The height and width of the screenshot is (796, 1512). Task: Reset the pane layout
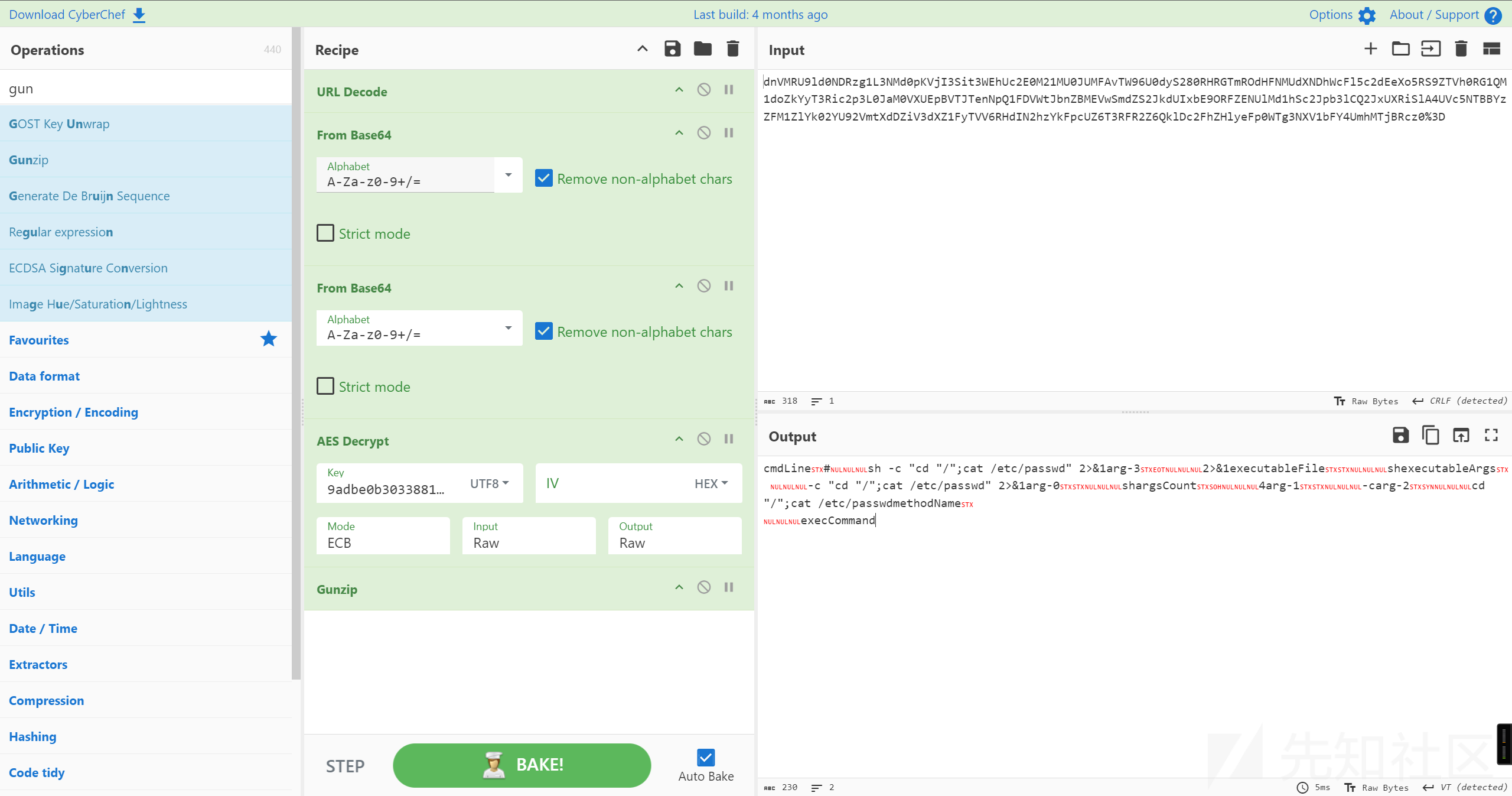coord(1492,49)
